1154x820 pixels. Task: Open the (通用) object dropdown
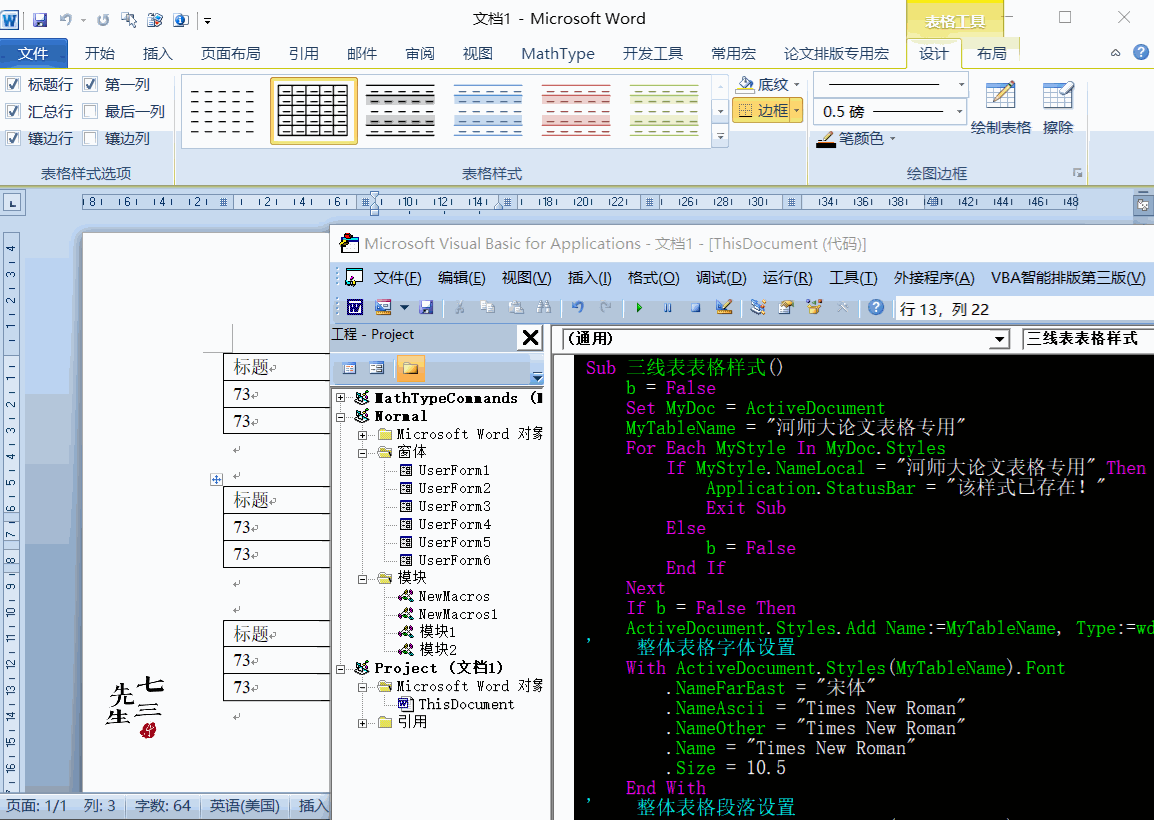[x=998, y=340]
